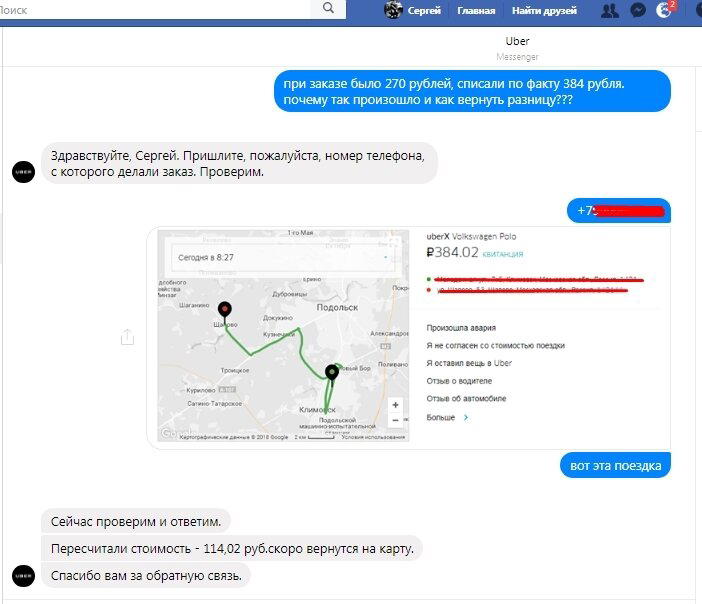Click the trip route map

(283, 336)
